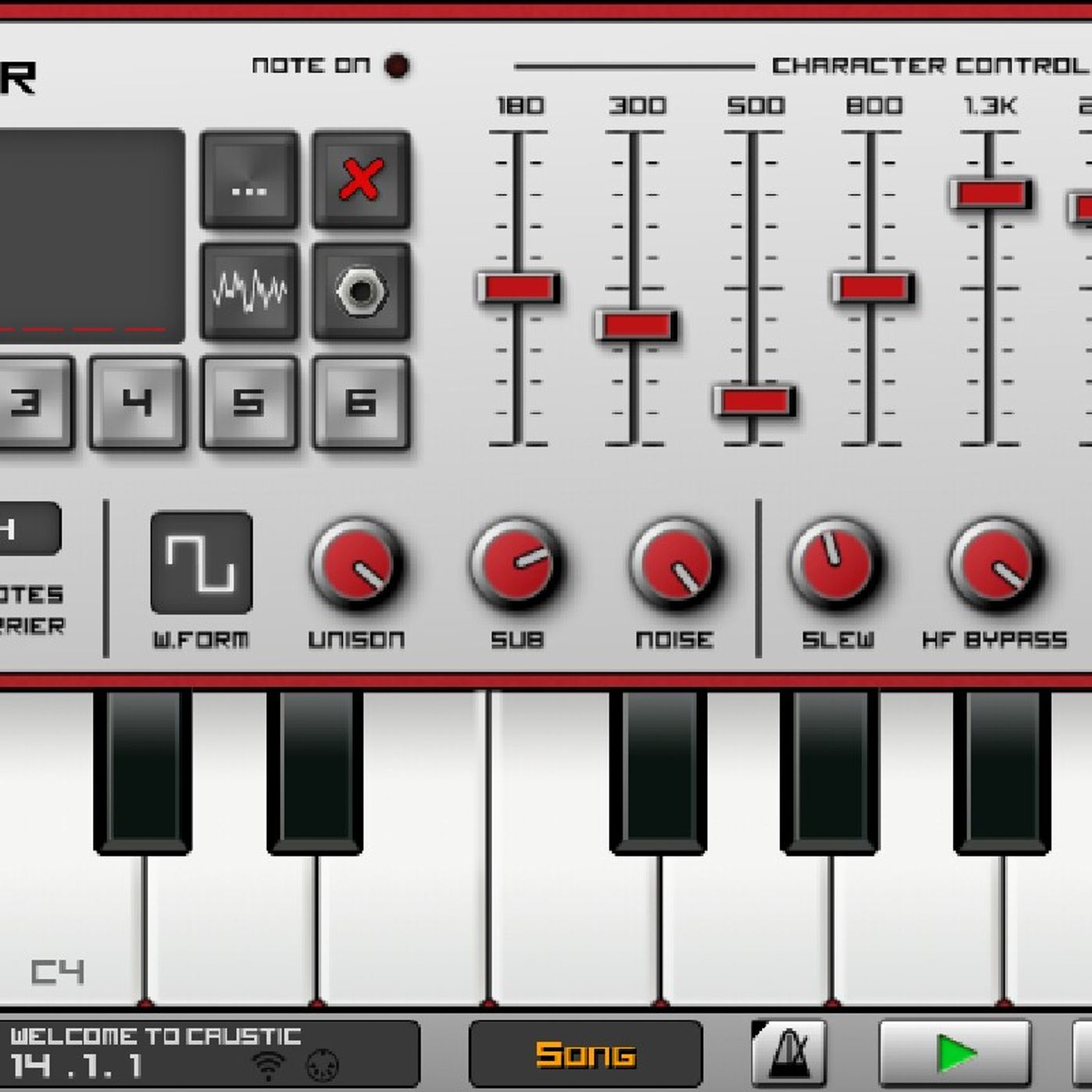Select slot button 3
Screen dimensions: 1092x1092
click(31, 403)
